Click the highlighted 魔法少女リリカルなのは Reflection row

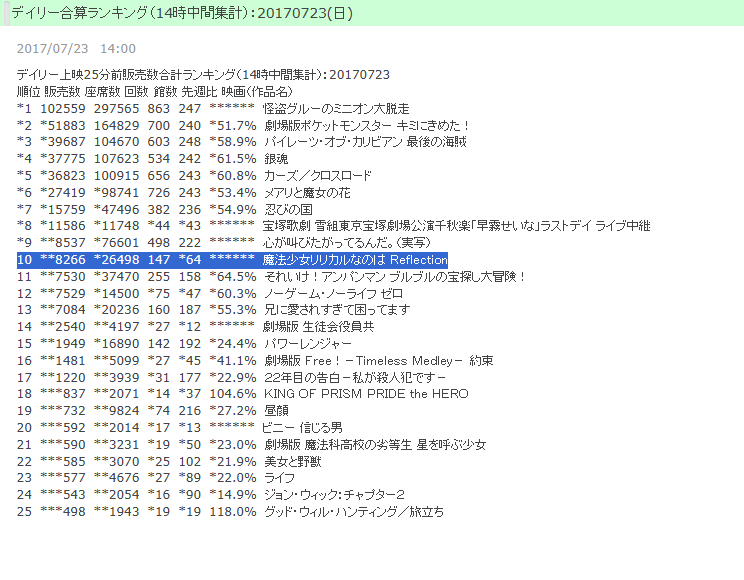tap(232, 260)
